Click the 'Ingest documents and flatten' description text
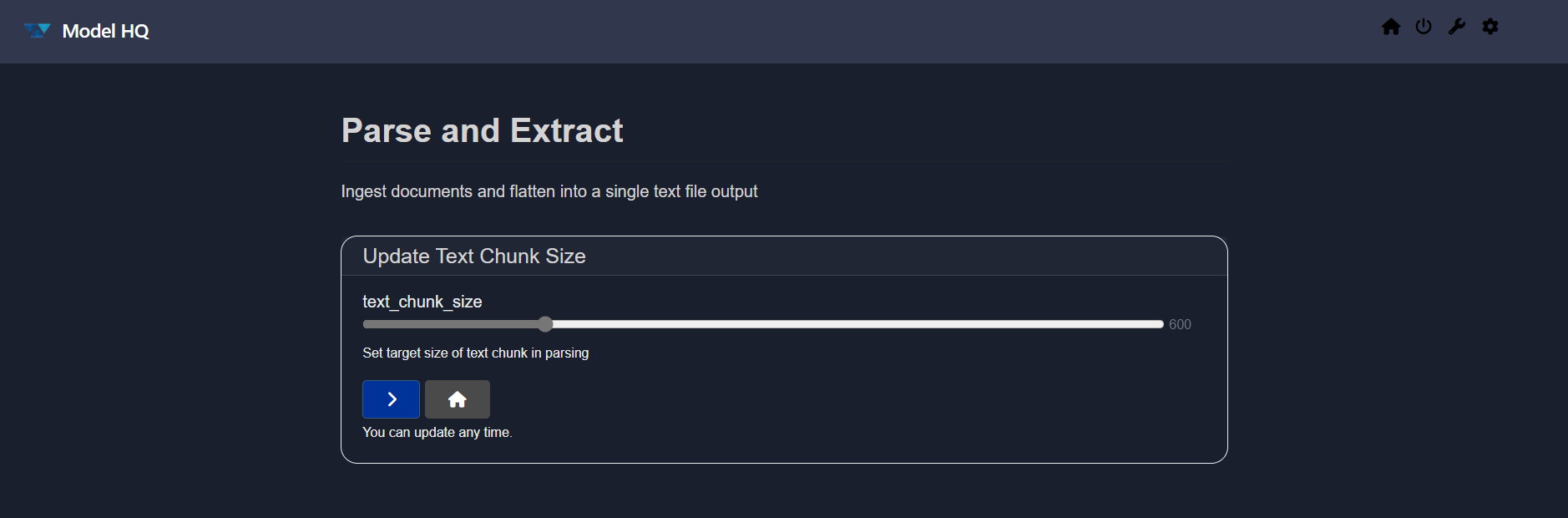Screen dimensions: 1568x518 coord(549,191)
